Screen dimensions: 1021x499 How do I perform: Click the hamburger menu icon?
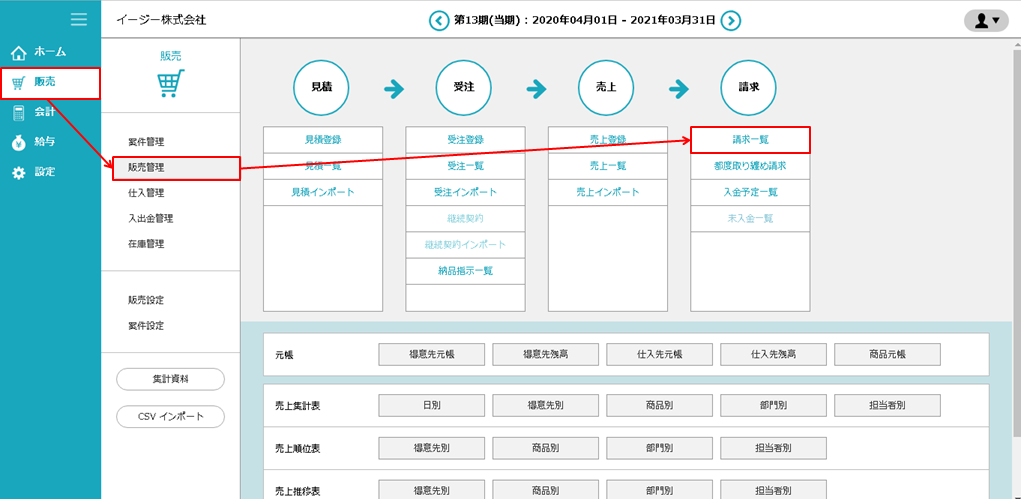point(78,19)
